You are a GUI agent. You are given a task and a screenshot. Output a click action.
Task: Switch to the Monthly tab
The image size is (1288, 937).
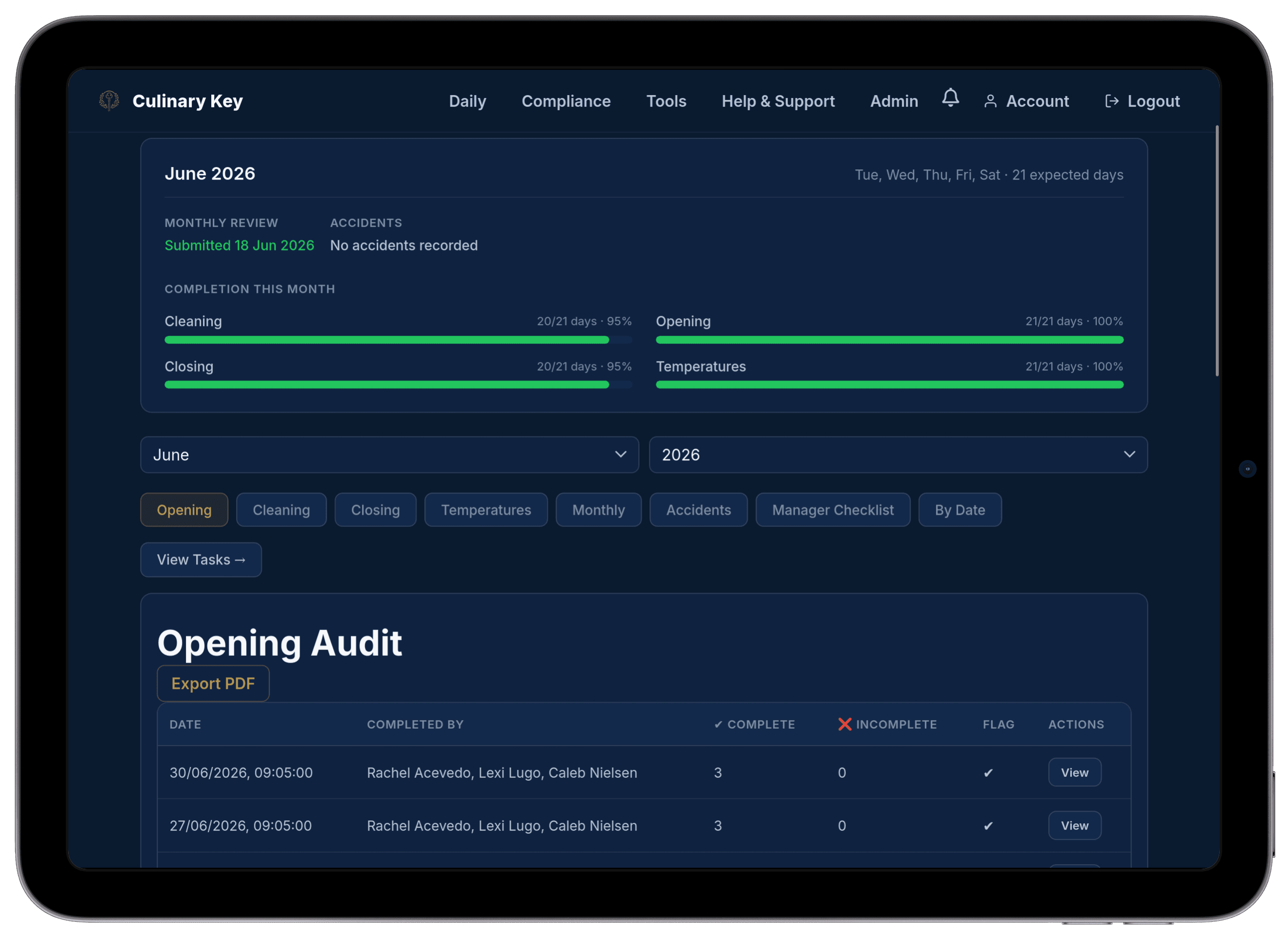(599, 509)
